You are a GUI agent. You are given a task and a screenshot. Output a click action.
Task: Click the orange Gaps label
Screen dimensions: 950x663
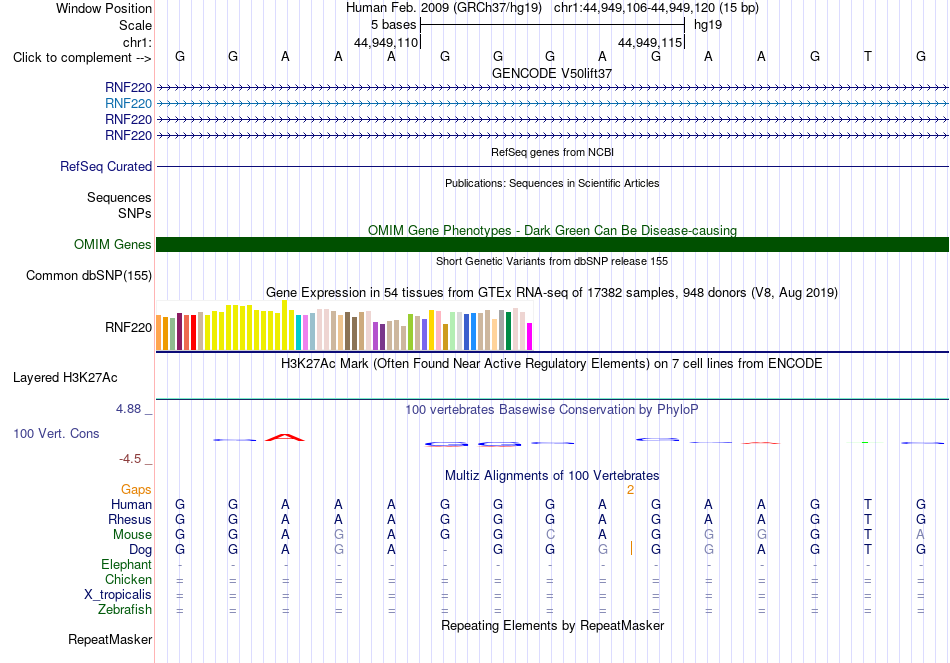136,490
